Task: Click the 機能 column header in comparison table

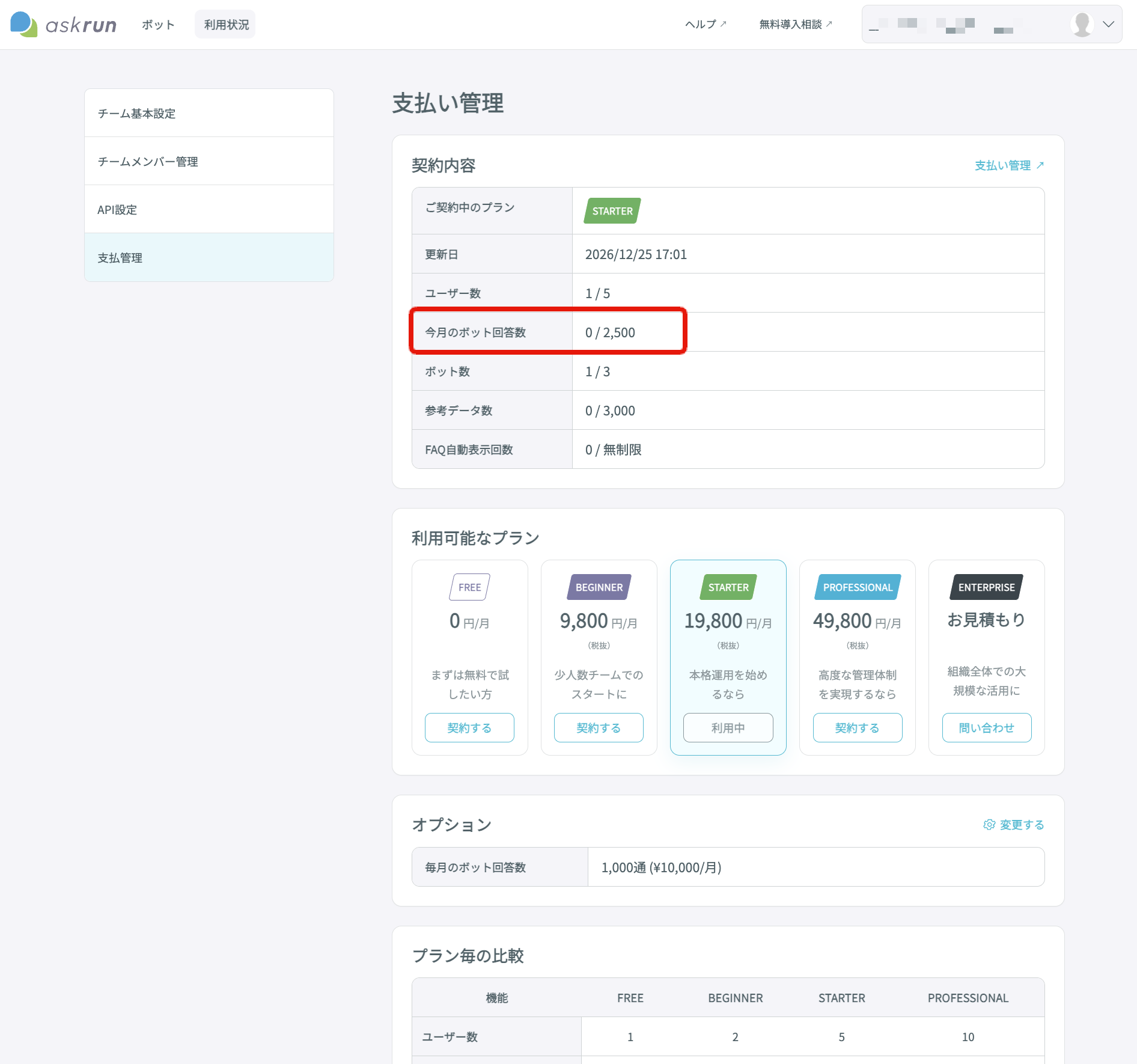Action: click(x=497, y=998)
